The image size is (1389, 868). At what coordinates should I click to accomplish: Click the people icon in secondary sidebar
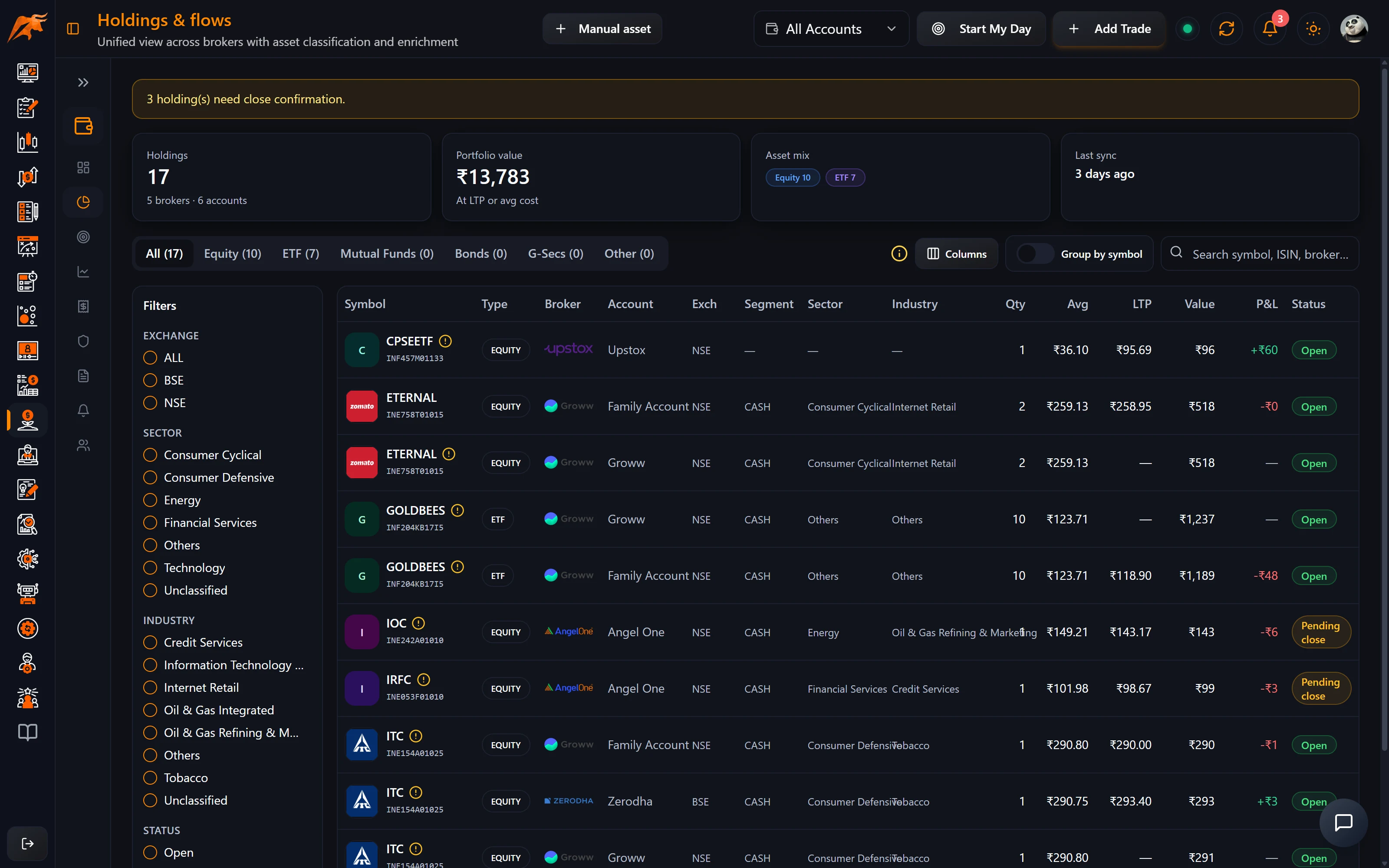(83, 445)
